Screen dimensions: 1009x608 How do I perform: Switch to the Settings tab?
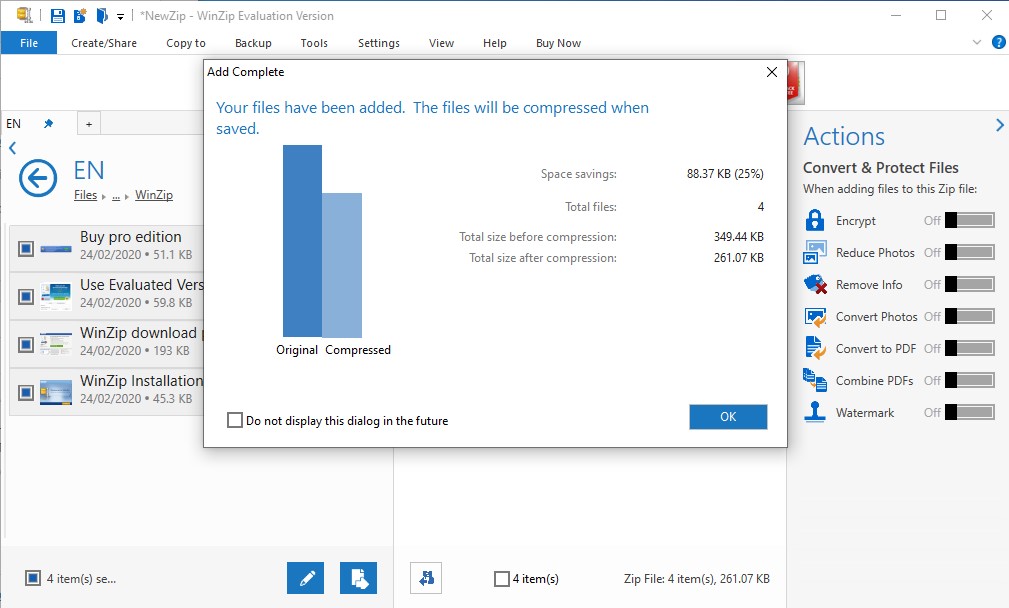[x=378, y=43]
